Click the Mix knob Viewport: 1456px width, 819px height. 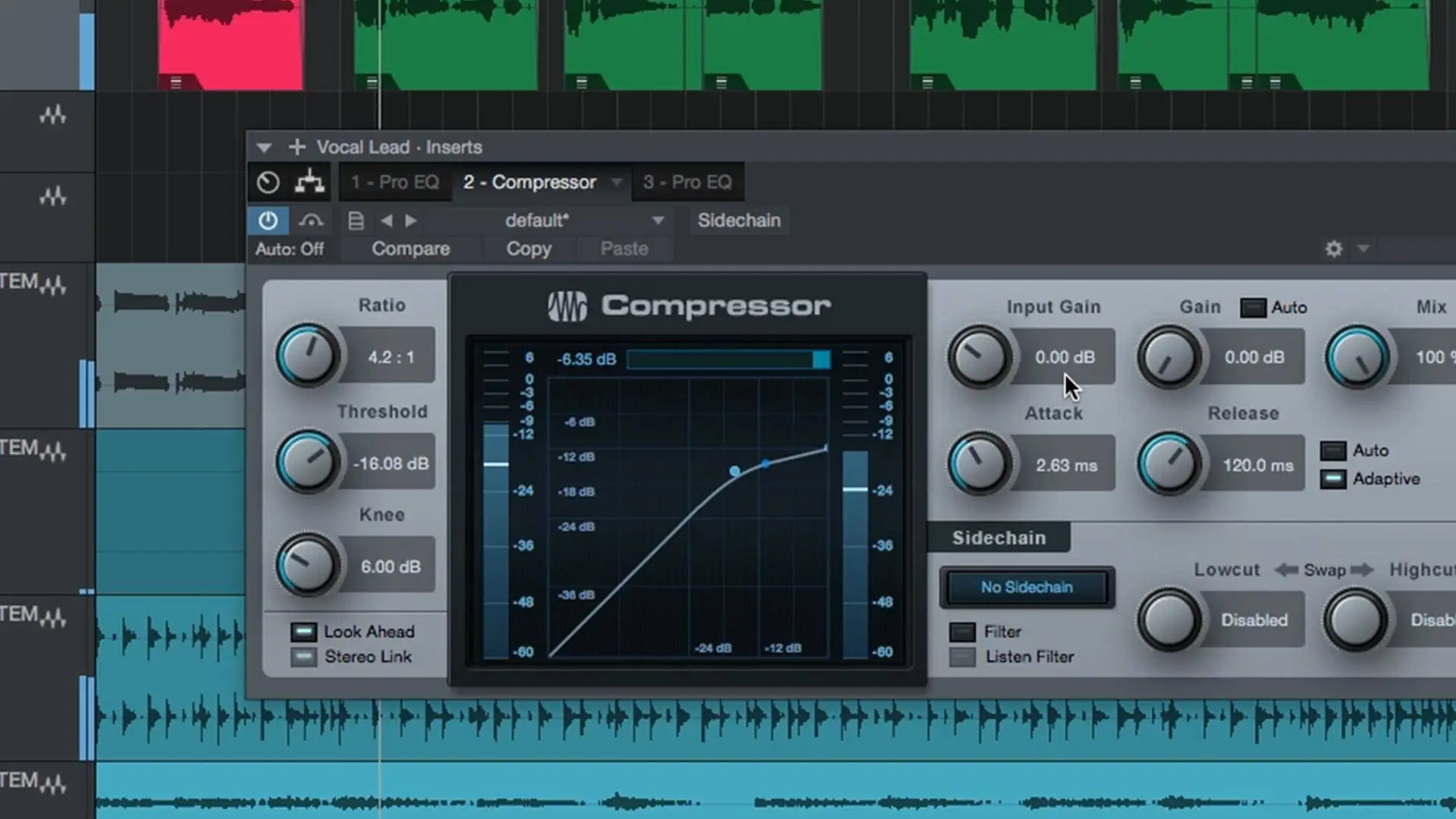[x=1357, y=357]
